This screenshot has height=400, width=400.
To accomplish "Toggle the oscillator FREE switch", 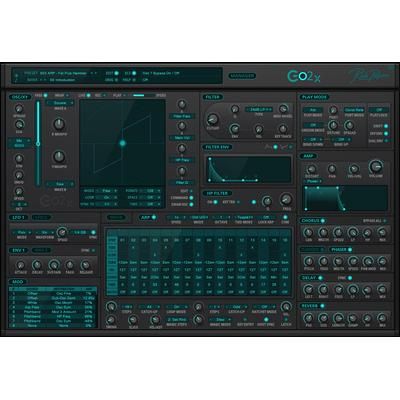I will coord(45,96).
